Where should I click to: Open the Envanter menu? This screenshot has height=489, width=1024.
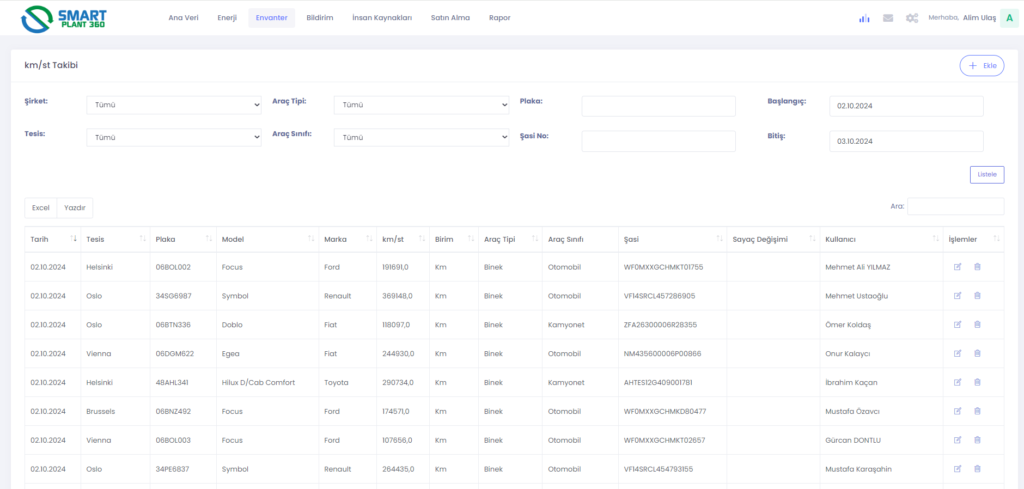coord(271,18)
